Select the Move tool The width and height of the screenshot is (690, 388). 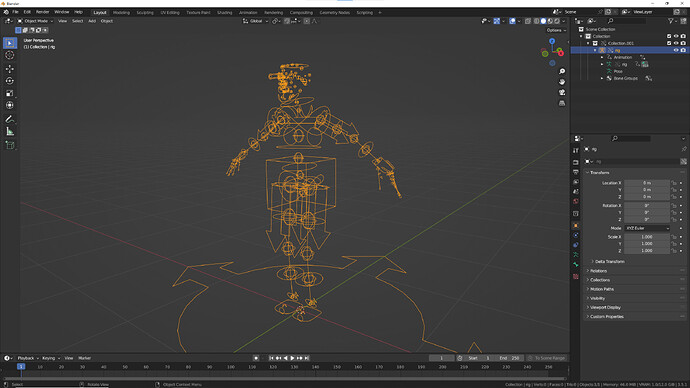coord(10,69)
